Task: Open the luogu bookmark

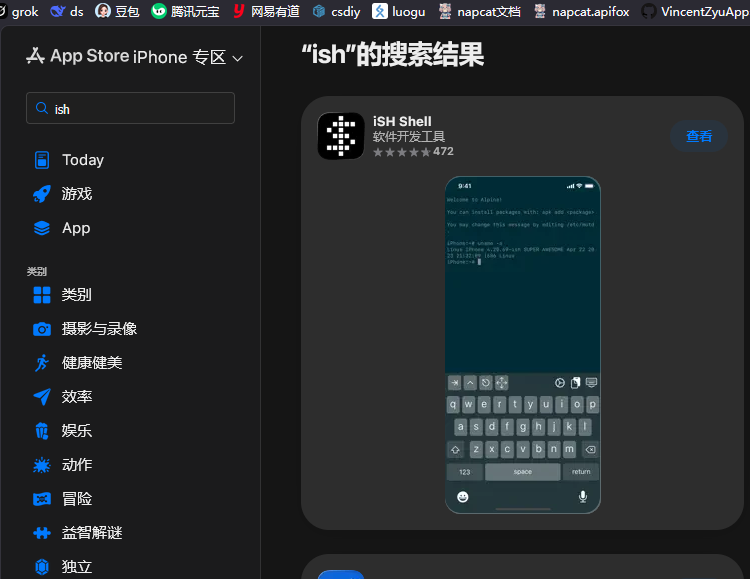Action: (398, 11)
